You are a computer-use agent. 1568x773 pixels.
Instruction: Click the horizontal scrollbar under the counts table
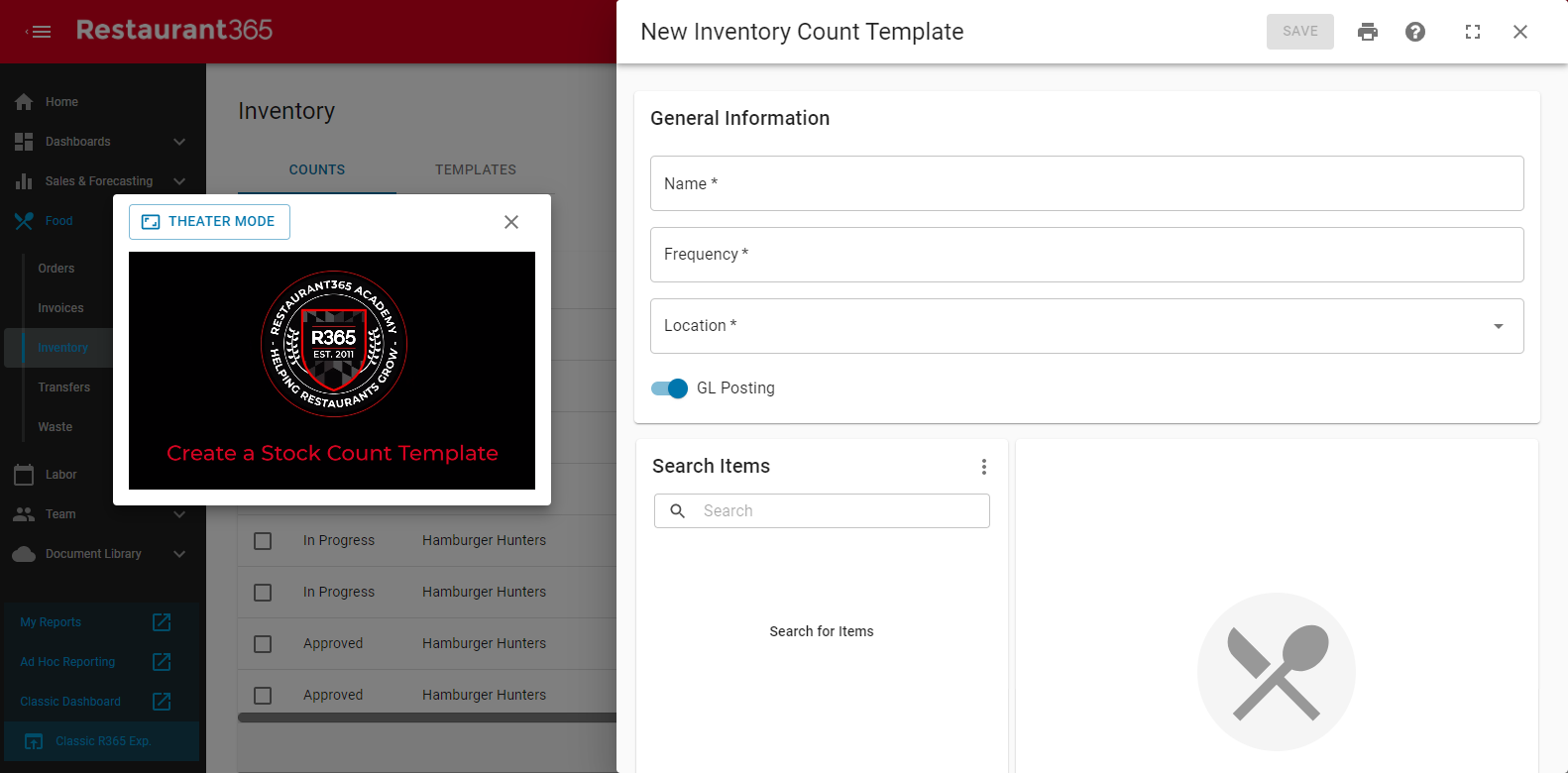(427, 718)
